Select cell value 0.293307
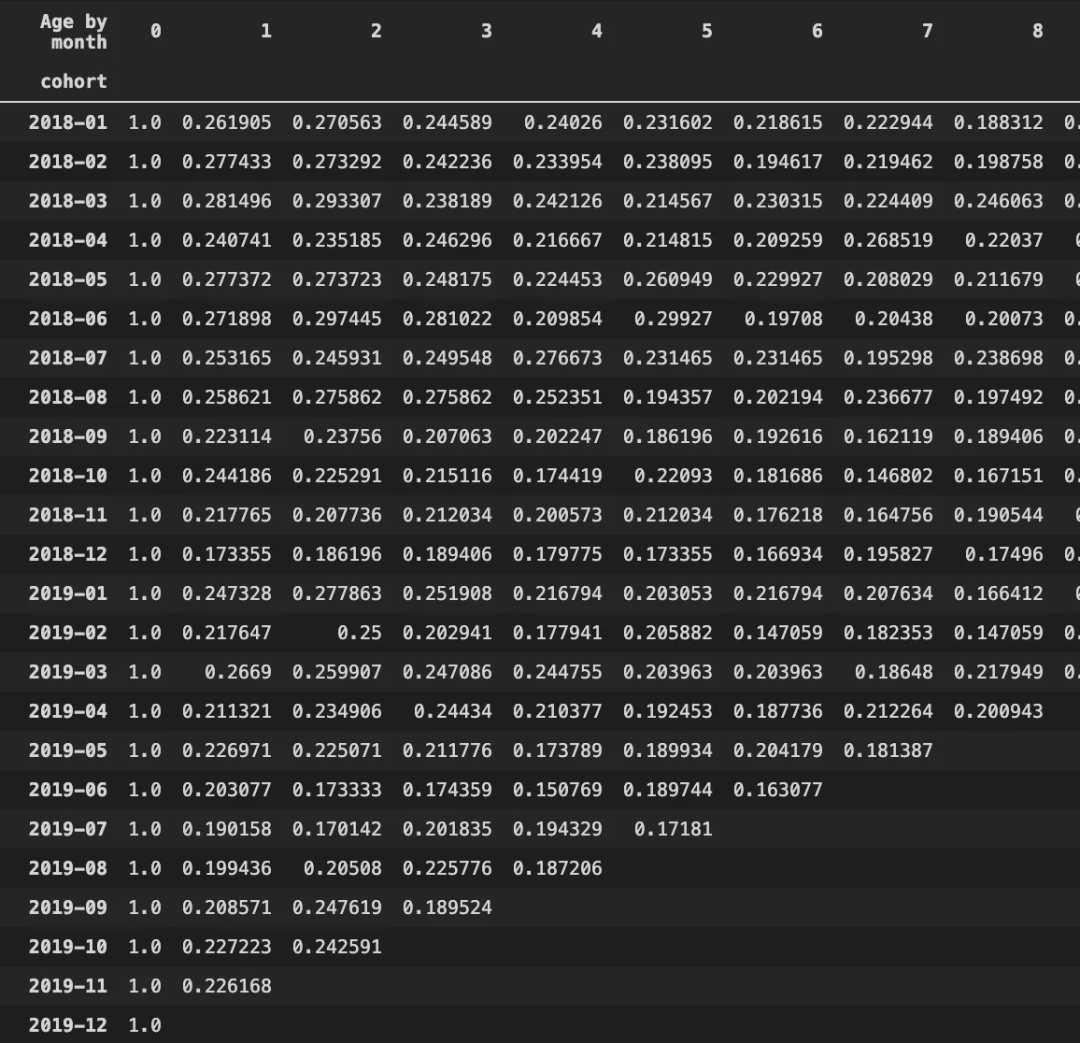Screen dimensions: 1080x1043 (337, 200)
